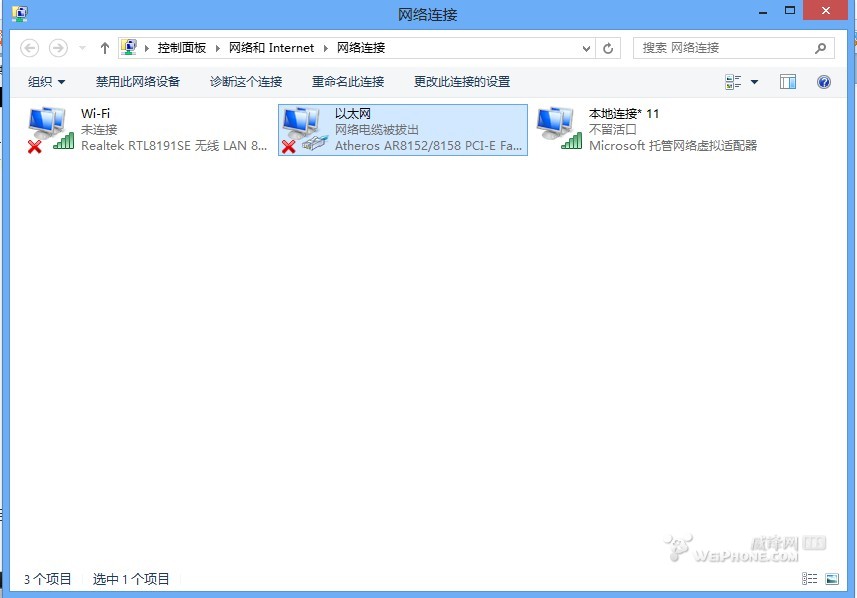This screenshot has height=598, width=857.
Task: Minimize the 网络连接 window
Action: 763,12
